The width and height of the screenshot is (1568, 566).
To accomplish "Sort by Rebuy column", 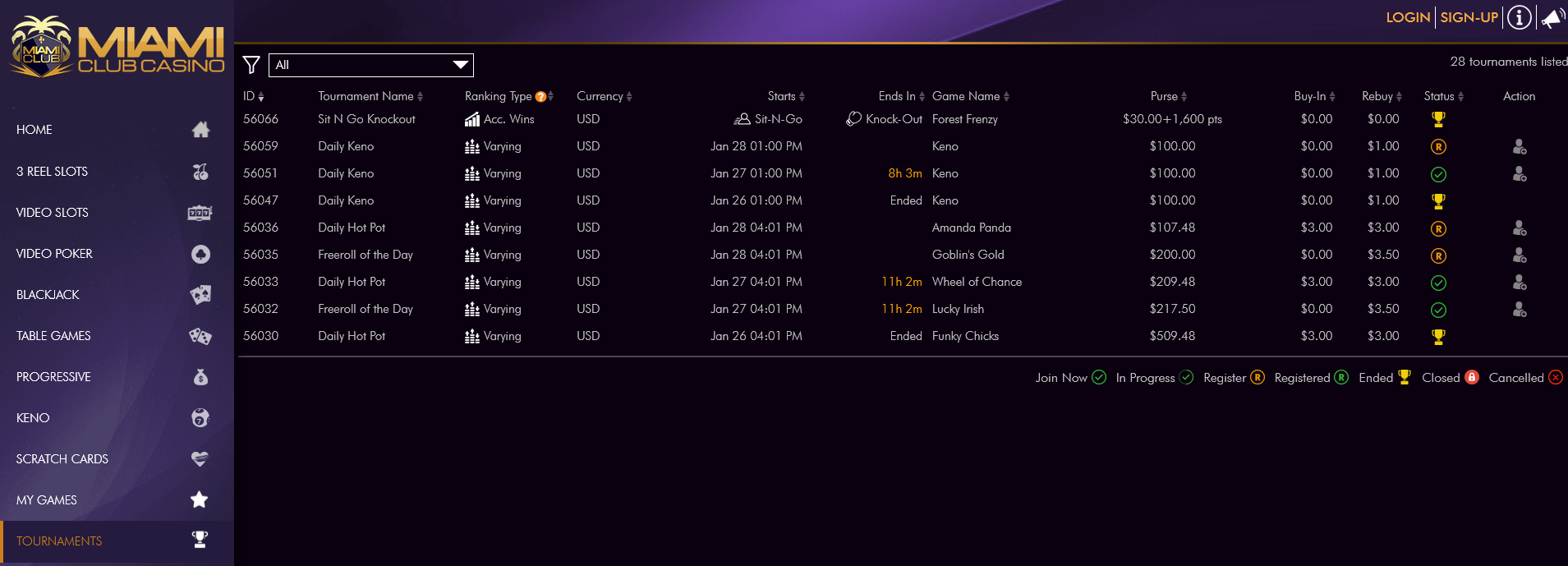I will click(x=1382, y=96).
